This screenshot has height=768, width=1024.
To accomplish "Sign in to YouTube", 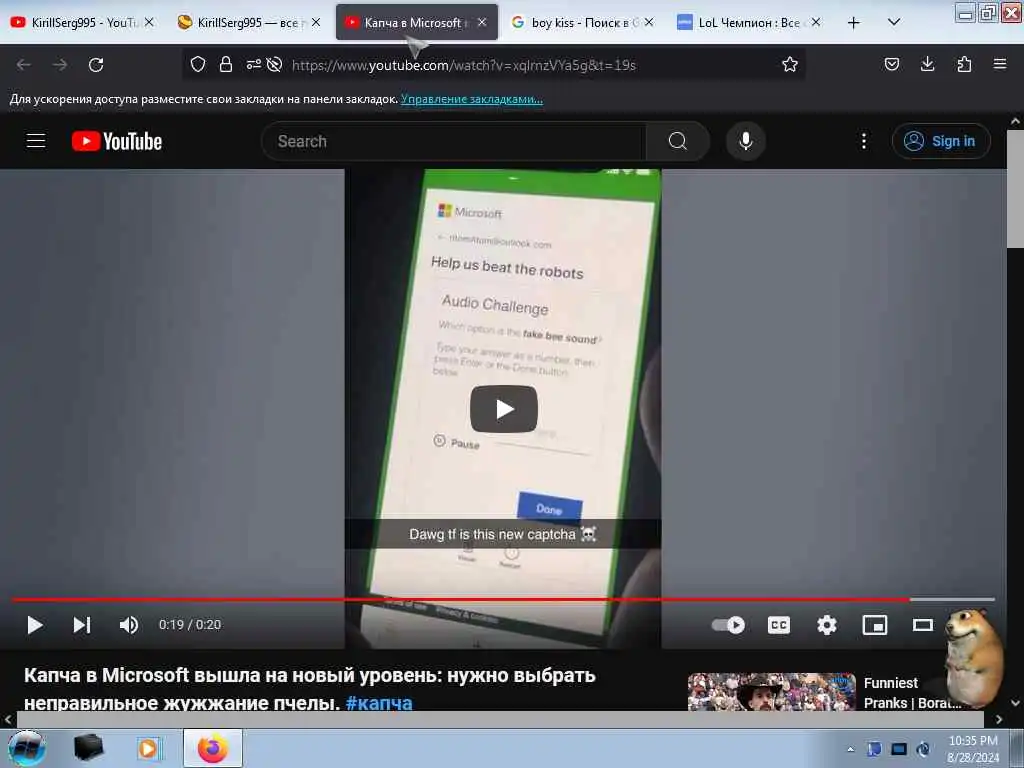I will (941, 141).
